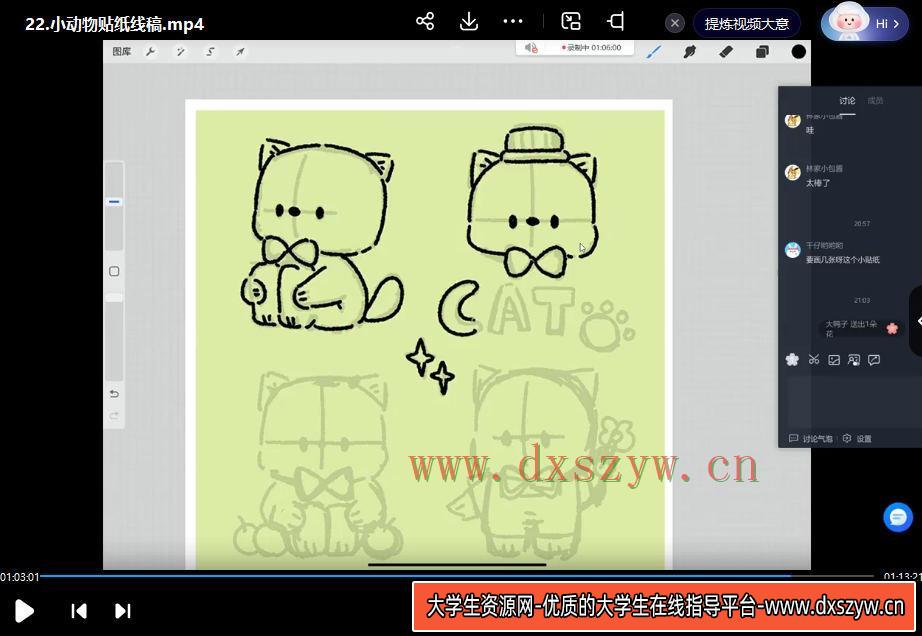This screenshot has width=922, height=636.
Task: Click the 太棒了 chat message
Action: pos(818,183)
